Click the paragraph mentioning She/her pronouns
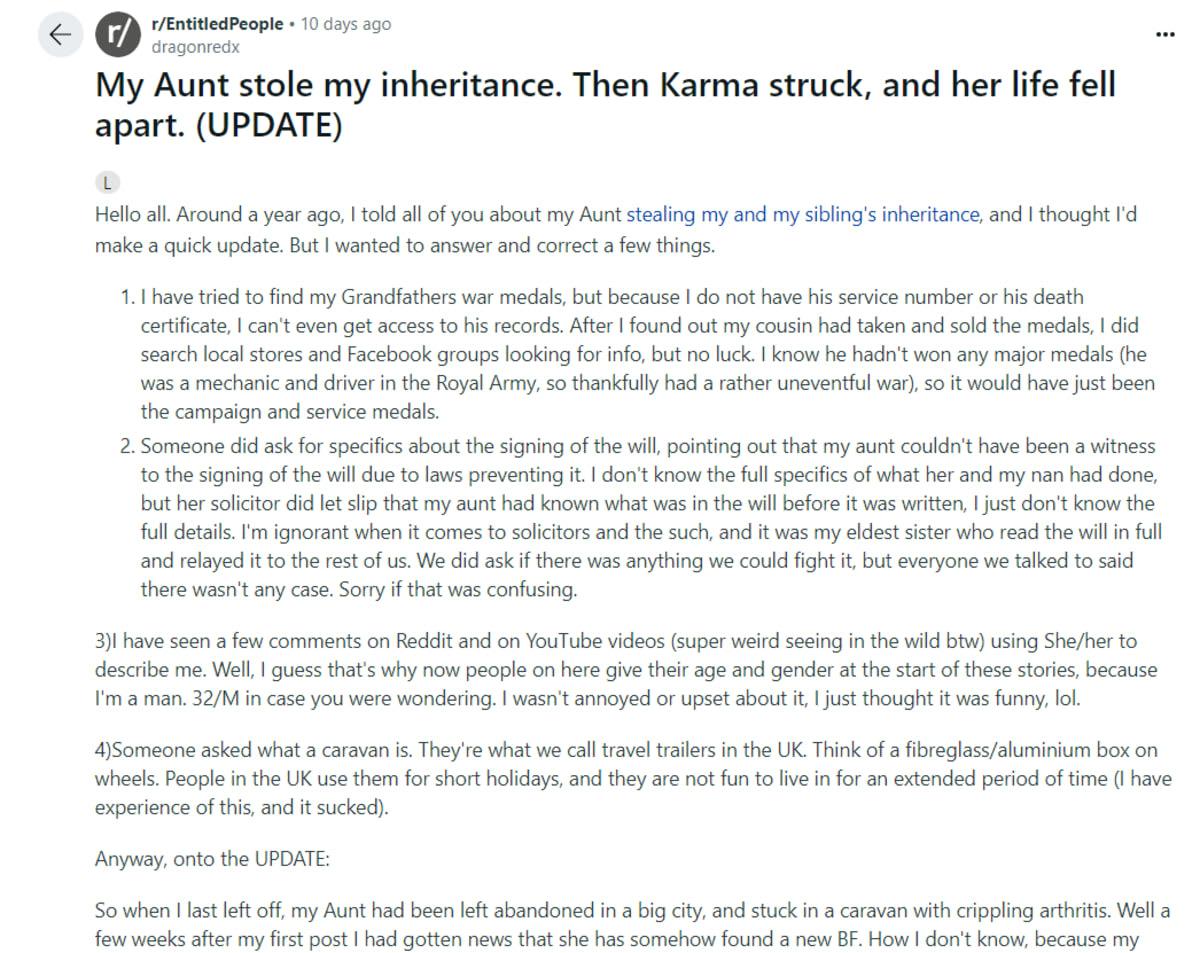The image size is (1200, 953). pos(620,669)
